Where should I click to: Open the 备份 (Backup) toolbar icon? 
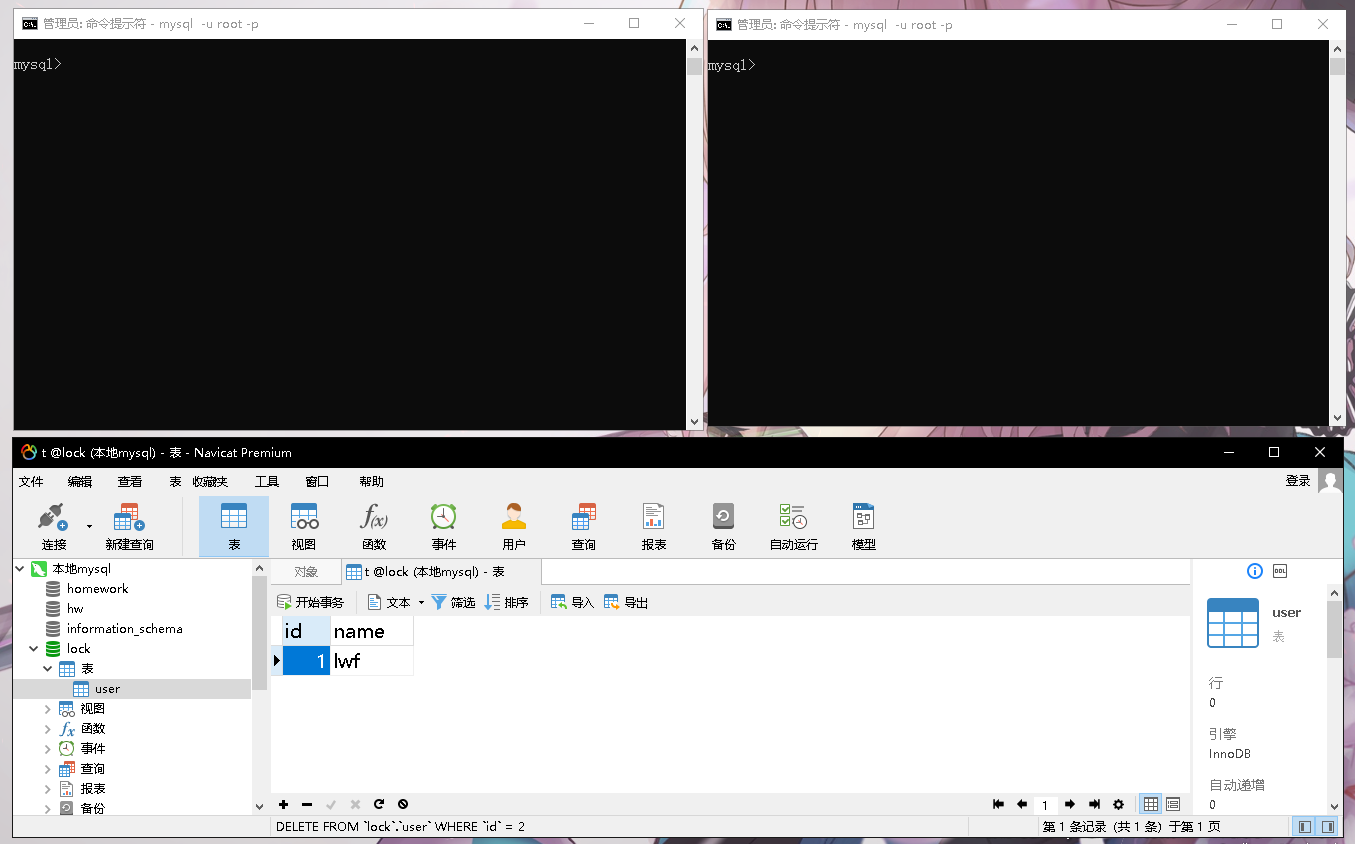[723, 526]
